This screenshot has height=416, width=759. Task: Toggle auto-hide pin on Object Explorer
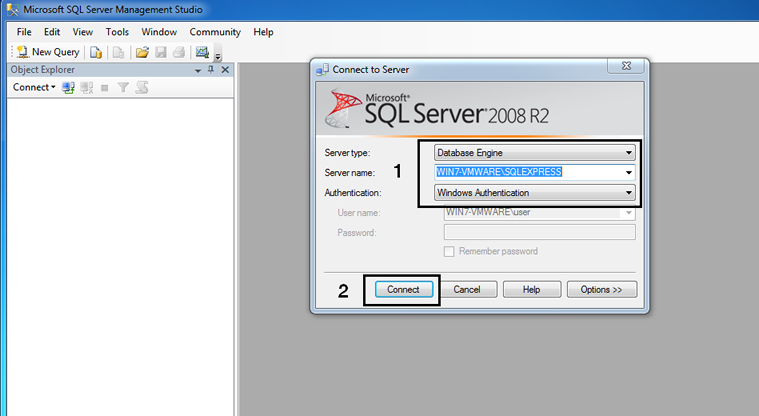[211, 70]
